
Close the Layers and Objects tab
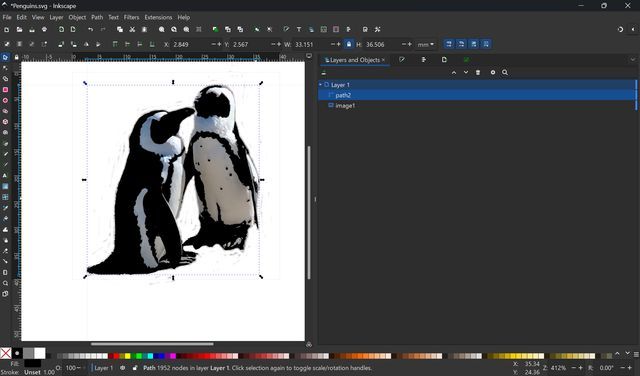pos(383,60)
